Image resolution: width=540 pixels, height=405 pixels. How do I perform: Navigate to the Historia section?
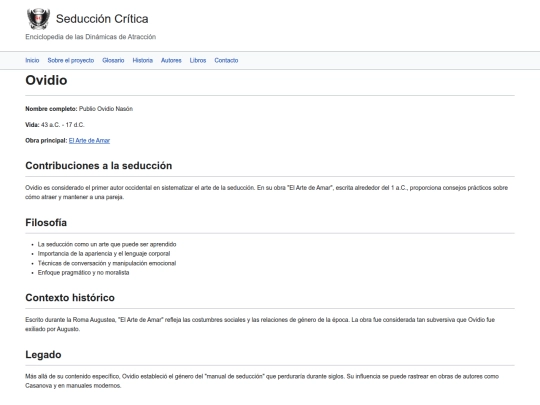tap(143, 60)
